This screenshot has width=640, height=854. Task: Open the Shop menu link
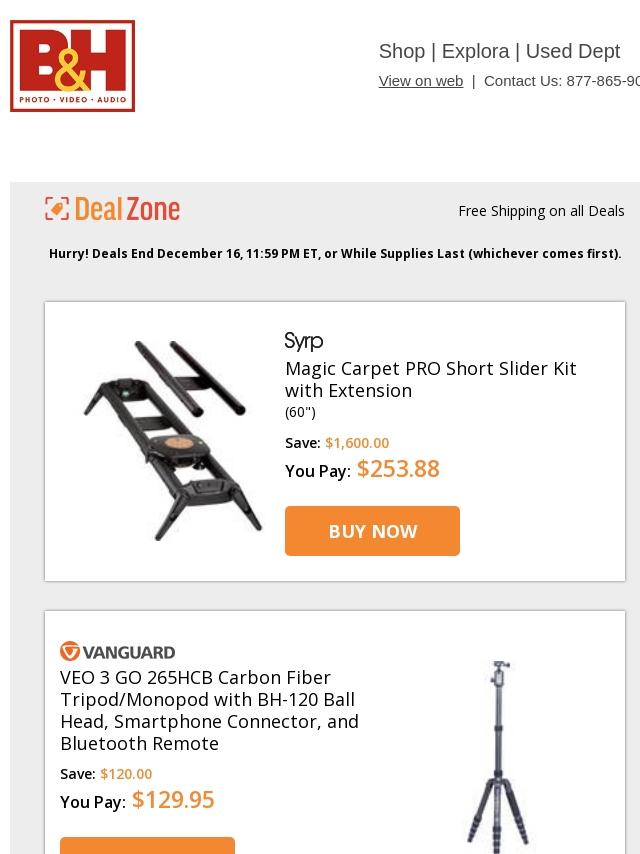click(x=402, y=51)
